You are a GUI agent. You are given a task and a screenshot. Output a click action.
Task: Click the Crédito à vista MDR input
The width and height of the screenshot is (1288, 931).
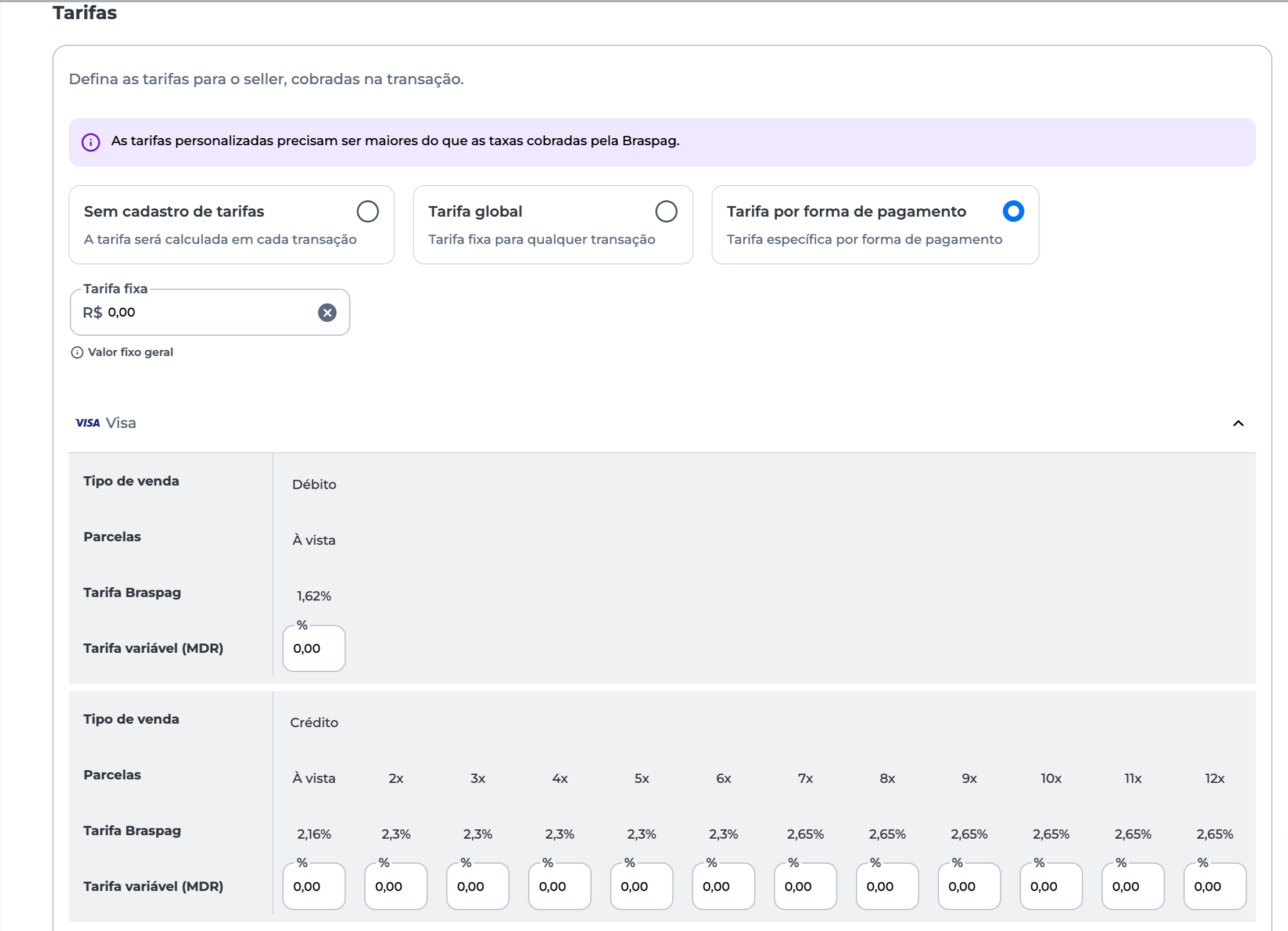tap(314, 887)
